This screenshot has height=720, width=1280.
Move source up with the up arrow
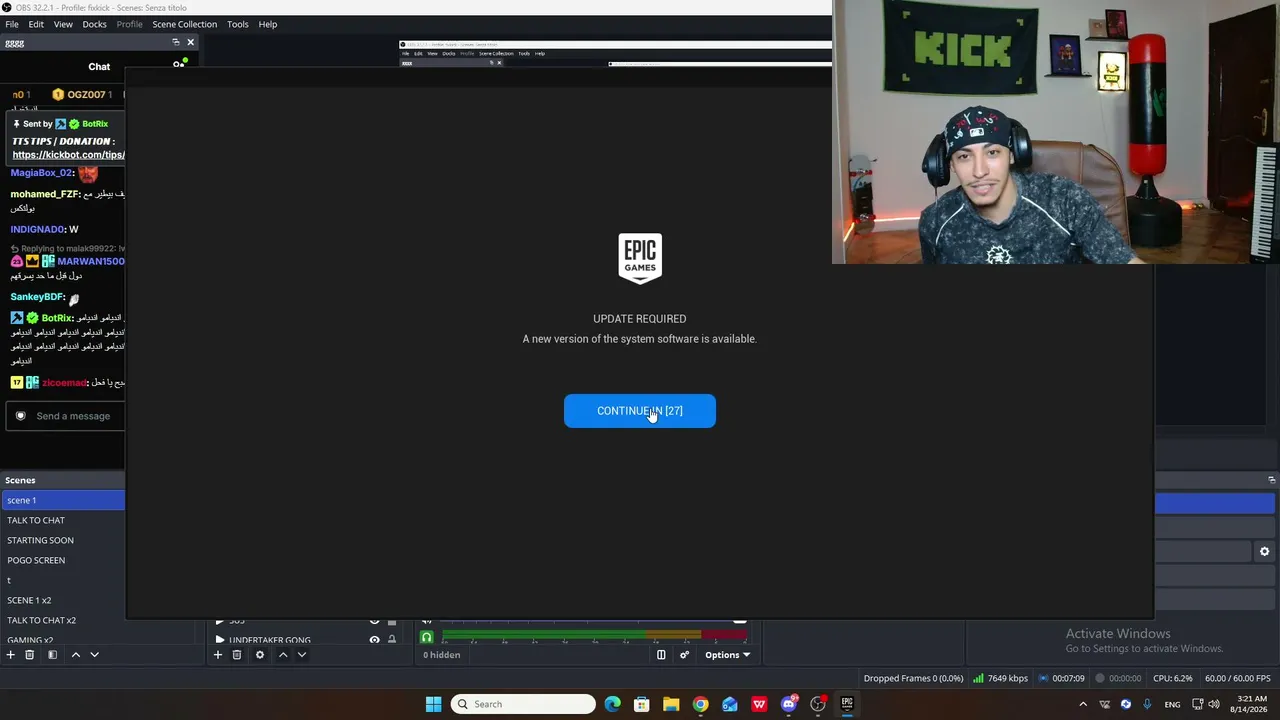283,655
